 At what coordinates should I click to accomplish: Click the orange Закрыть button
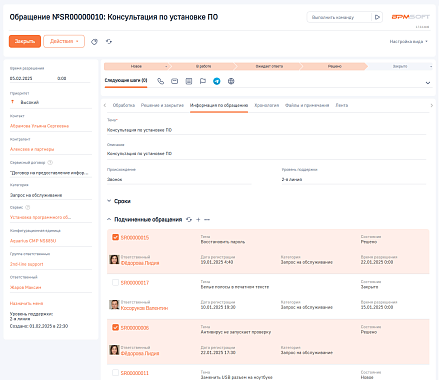pos(25,41)
